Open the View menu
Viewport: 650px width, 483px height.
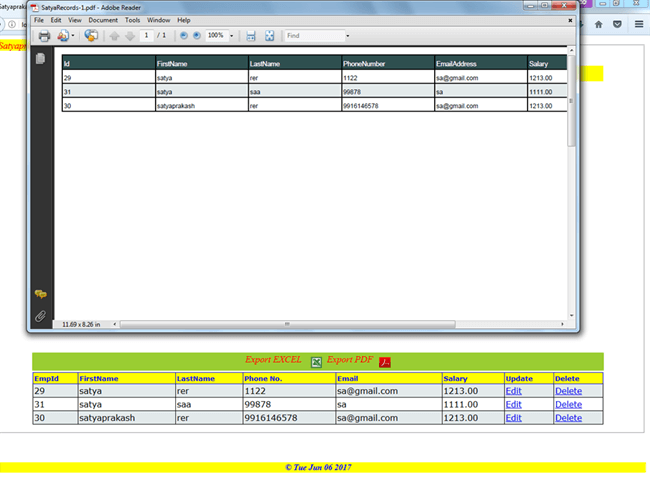coord(75,20)
